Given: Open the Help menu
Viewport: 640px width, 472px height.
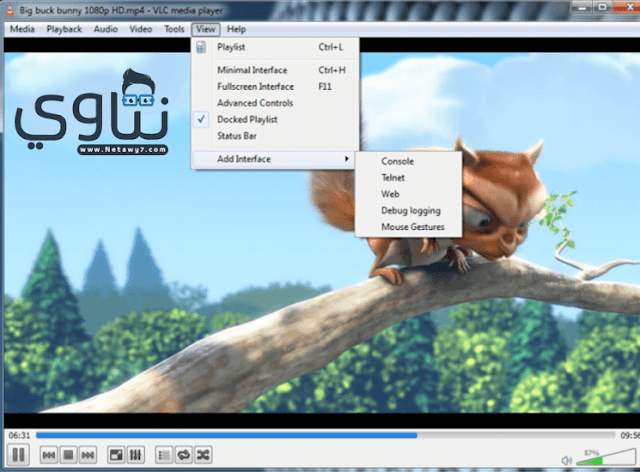Looking at the screenshot, I should click(x=236, y=29).
